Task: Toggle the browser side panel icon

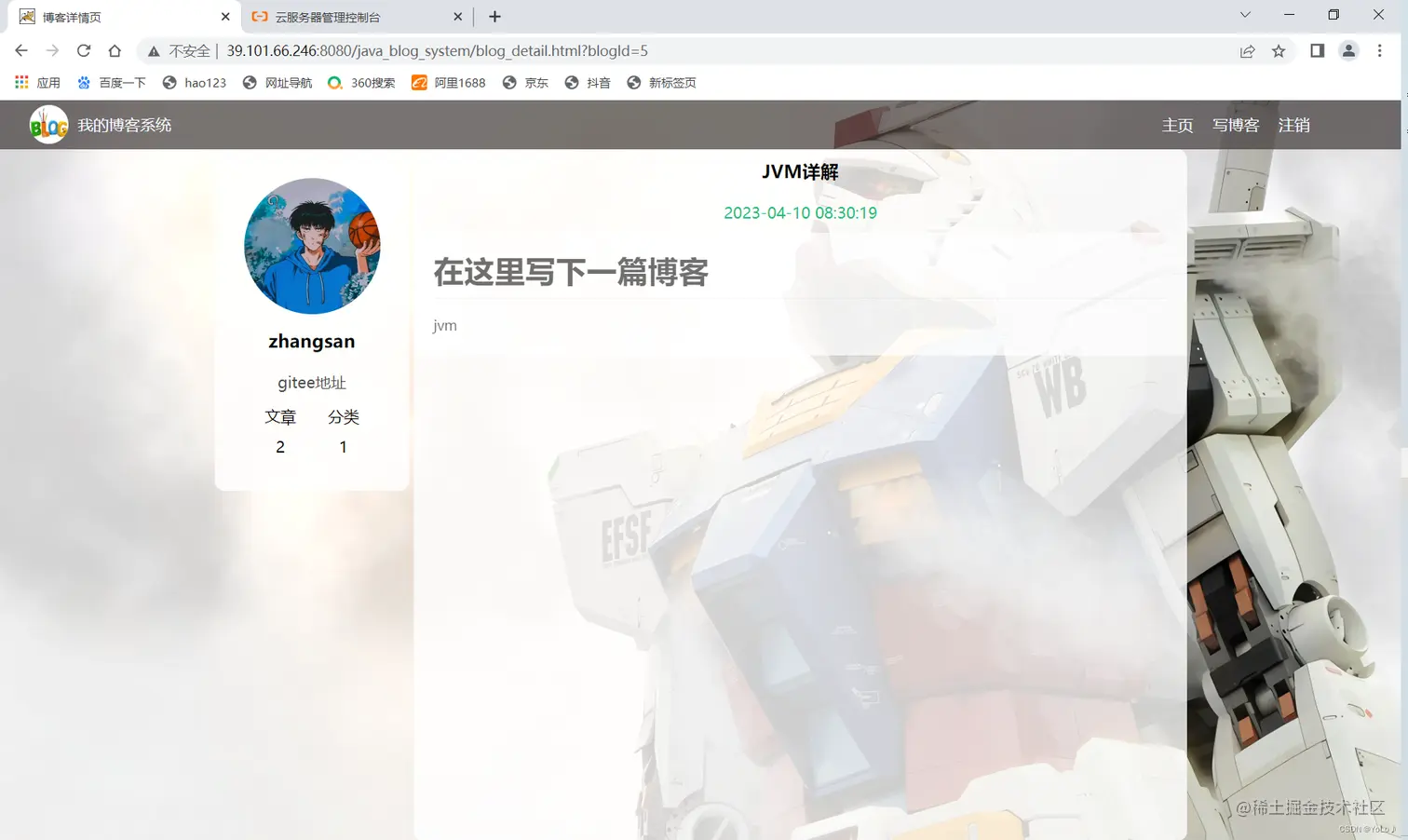Action: [1317, 51]
